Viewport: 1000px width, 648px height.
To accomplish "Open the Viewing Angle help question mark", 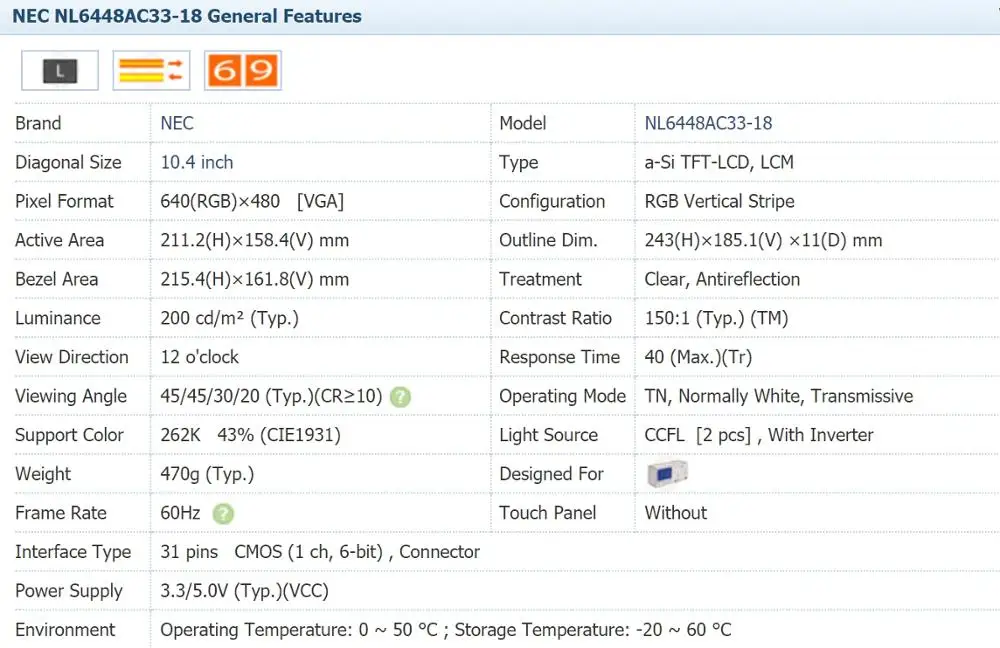I will 401,397.
